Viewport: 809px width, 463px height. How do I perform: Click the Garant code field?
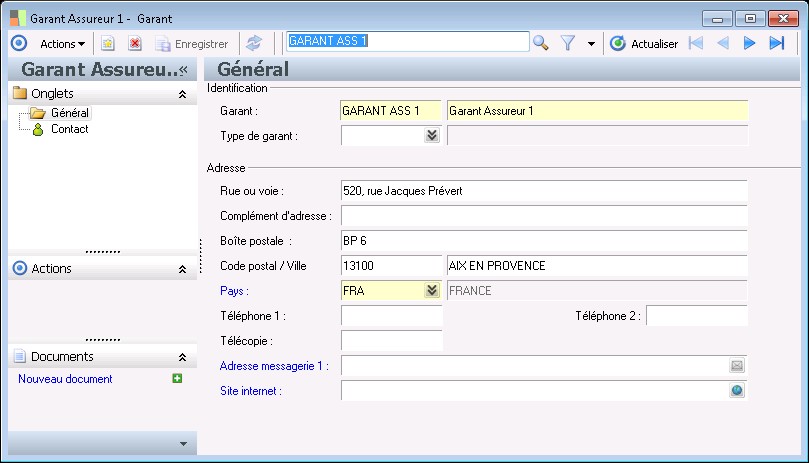pos(391,111)
